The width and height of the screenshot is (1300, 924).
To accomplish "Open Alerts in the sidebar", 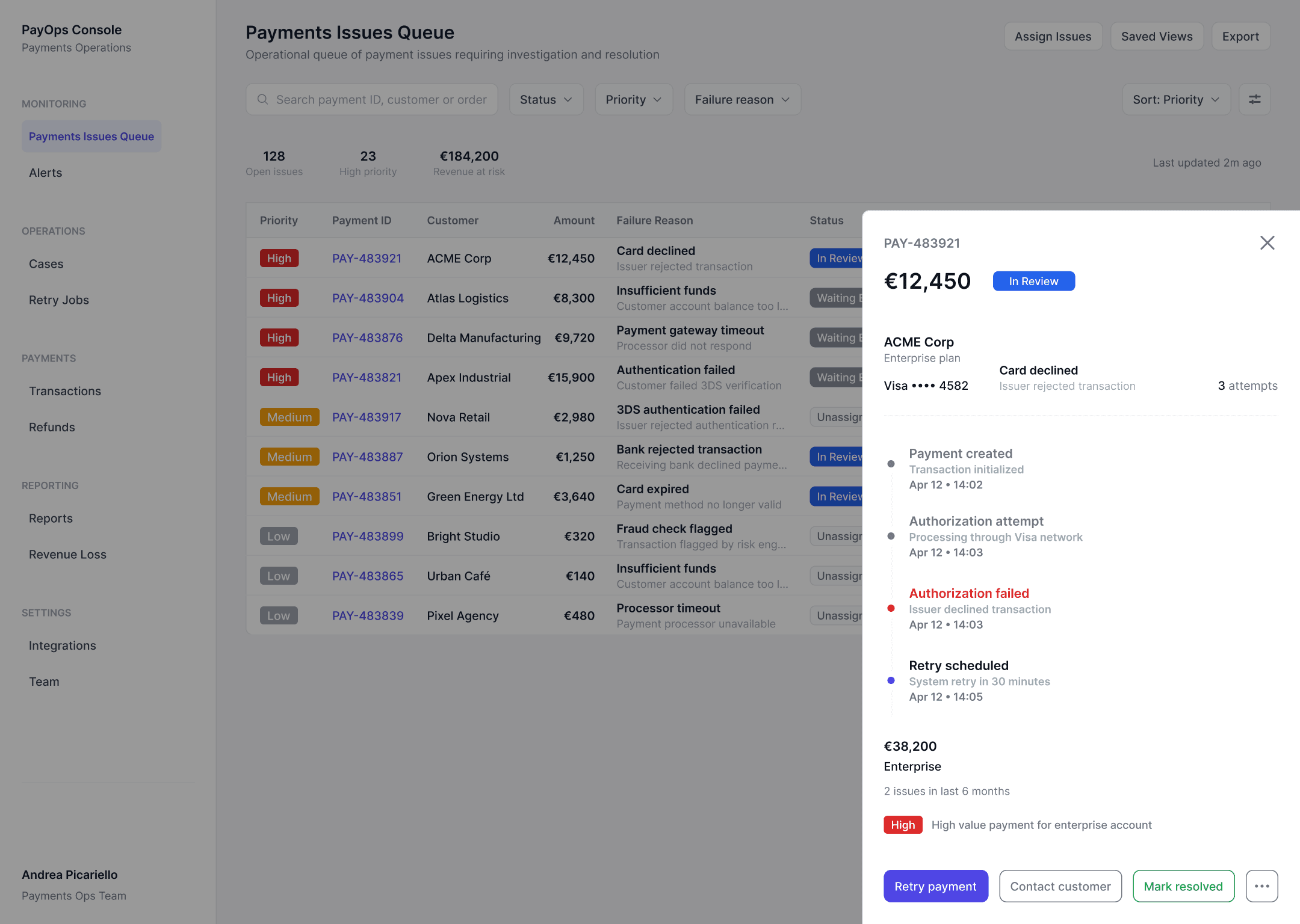I will [x=46, y=173].
